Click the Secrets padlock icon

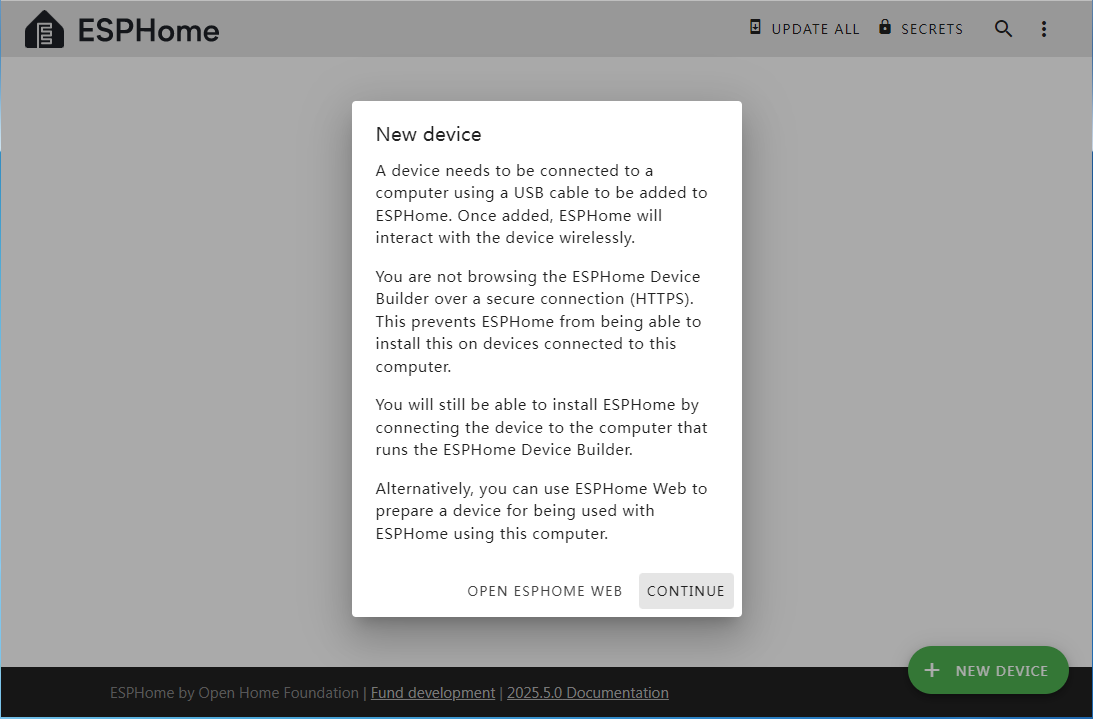coord(884,28)
